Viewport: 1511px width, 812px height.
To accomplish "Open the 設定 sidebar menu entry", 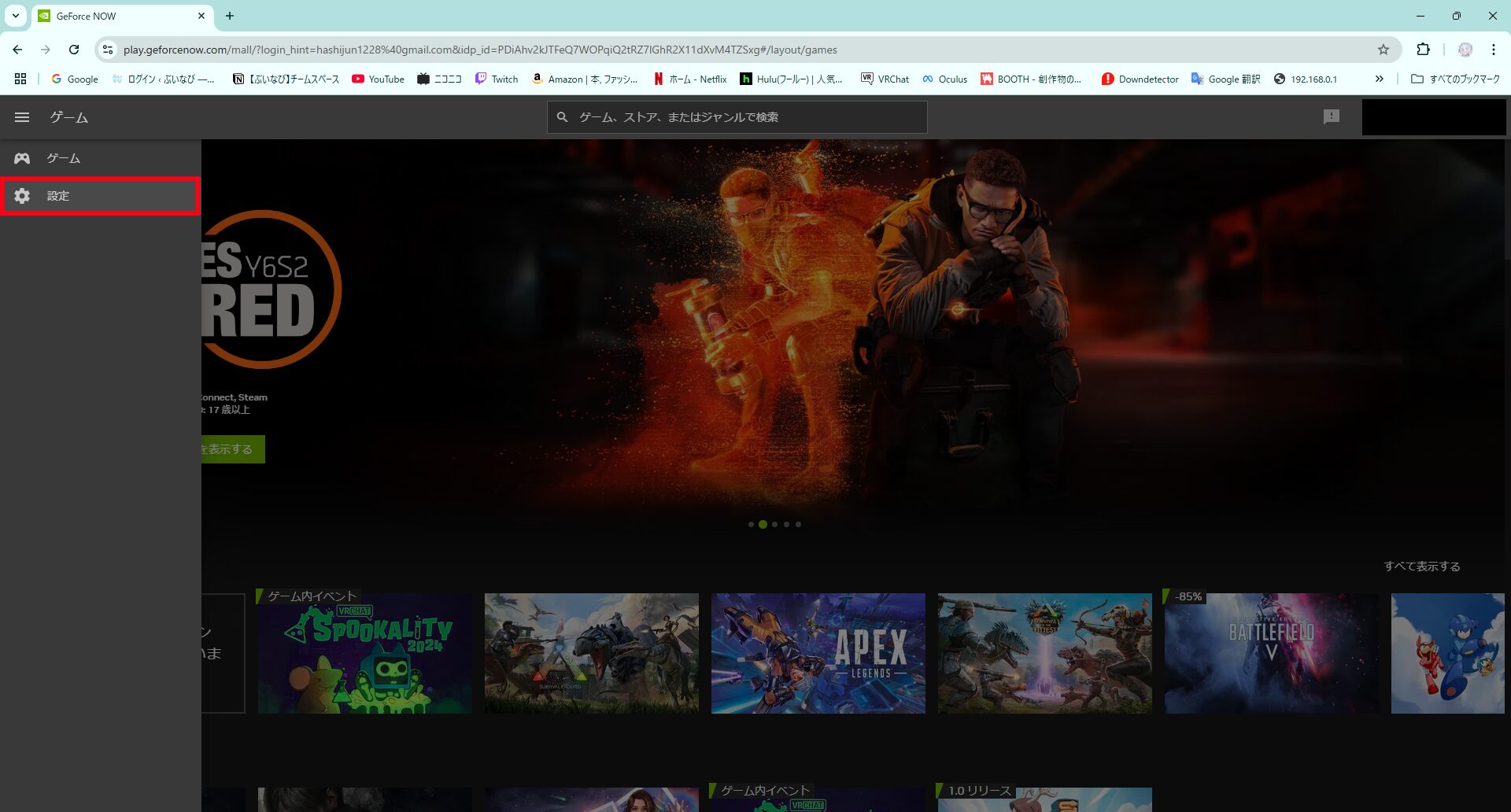I will (x=57, y=195).
